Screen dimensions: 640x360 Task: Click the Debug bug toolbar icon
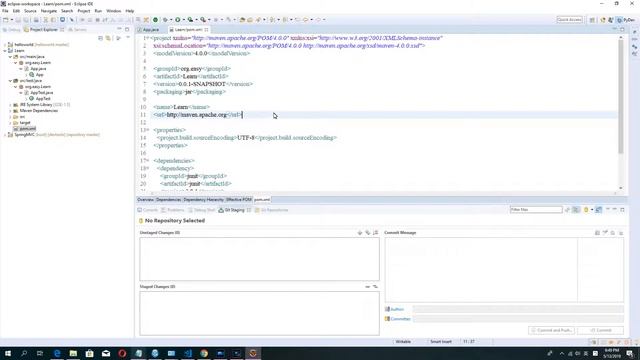tap(165, 20)
